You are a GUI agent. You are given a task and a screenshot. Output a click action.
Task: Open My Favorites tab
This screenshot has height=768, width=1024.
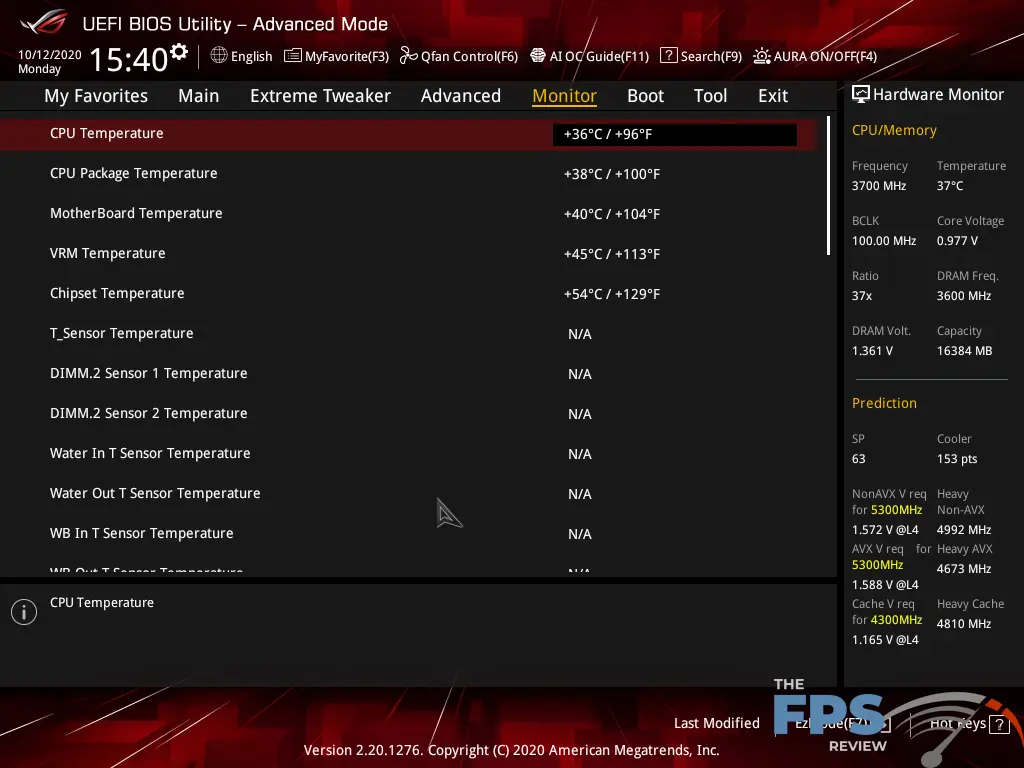96,96
